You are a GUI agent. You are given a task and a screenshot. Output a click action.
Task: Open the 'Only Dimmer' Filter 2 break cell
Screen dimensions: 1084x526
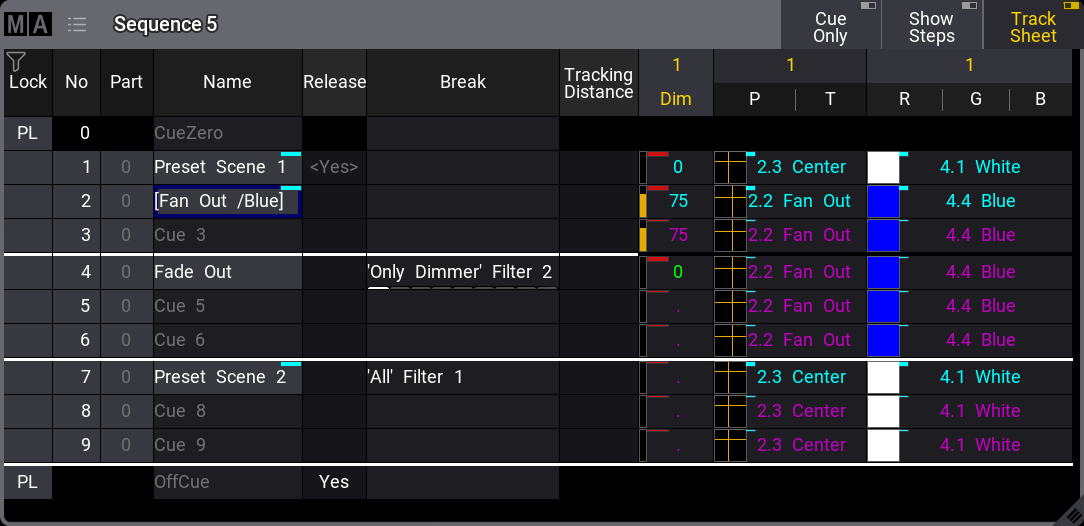point(462,272)
